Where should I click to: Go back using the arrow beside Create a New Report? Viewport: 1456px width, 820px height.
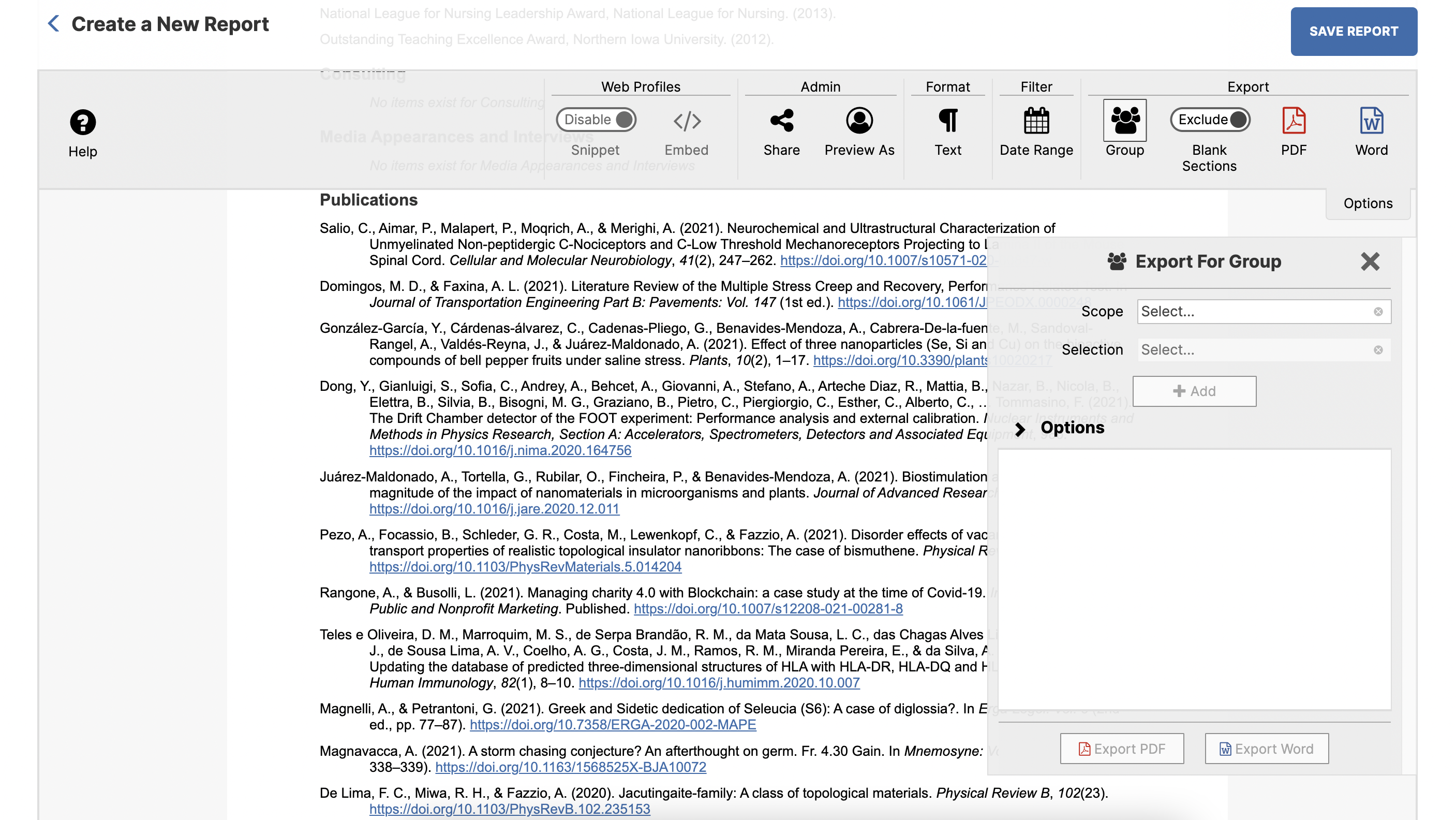(53, 24)
